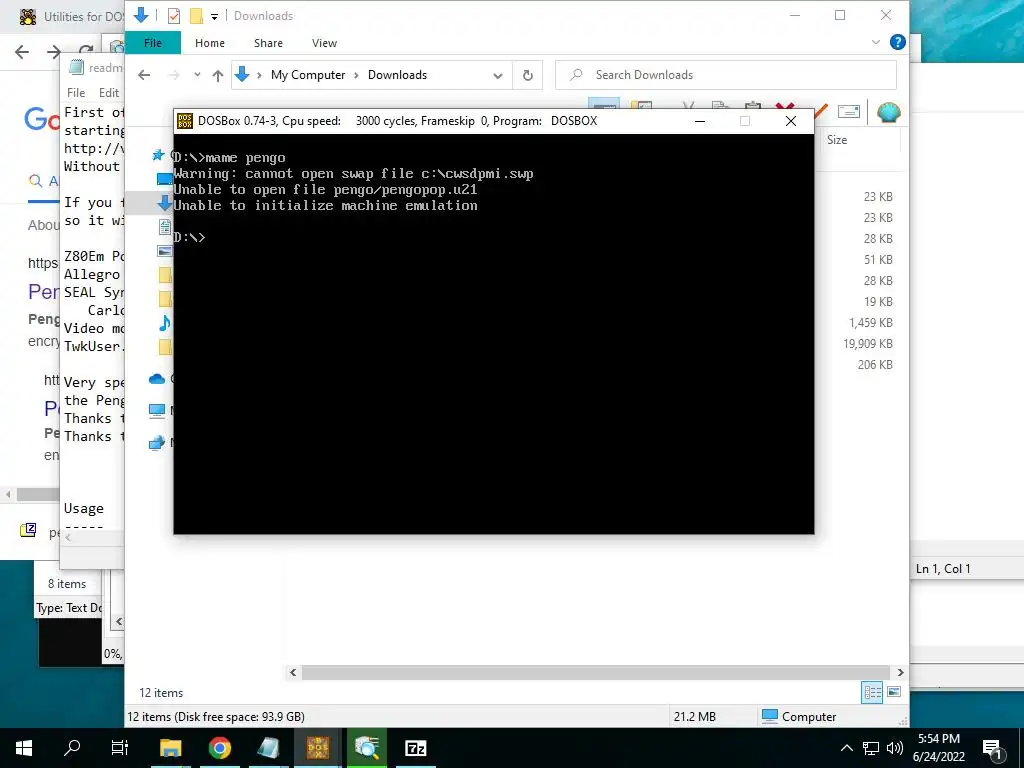Click right arrow of Explorer horizontal scrollbar

[901, 672]
